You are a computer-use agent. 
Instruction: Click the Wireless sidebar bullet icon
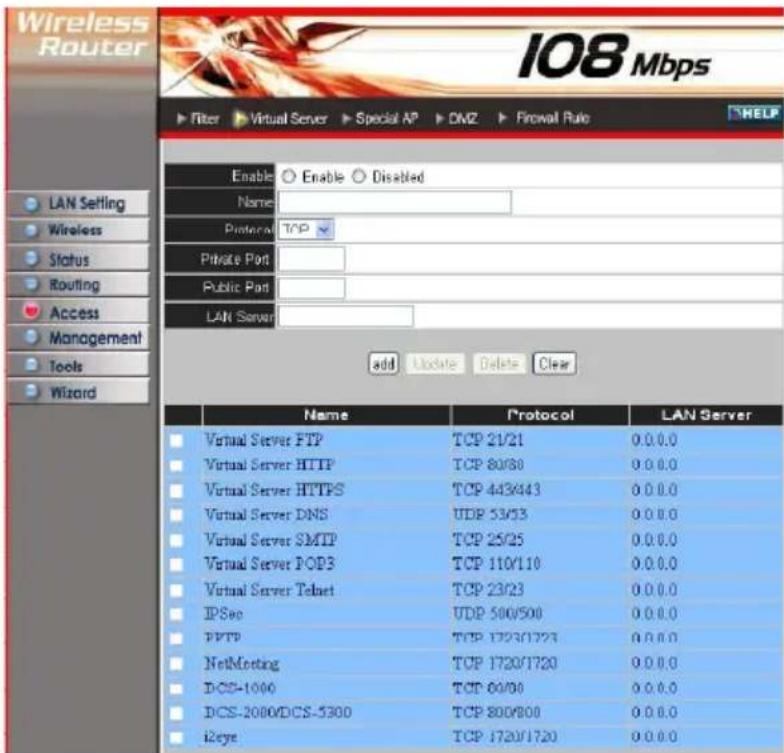[x=32, y=230]
